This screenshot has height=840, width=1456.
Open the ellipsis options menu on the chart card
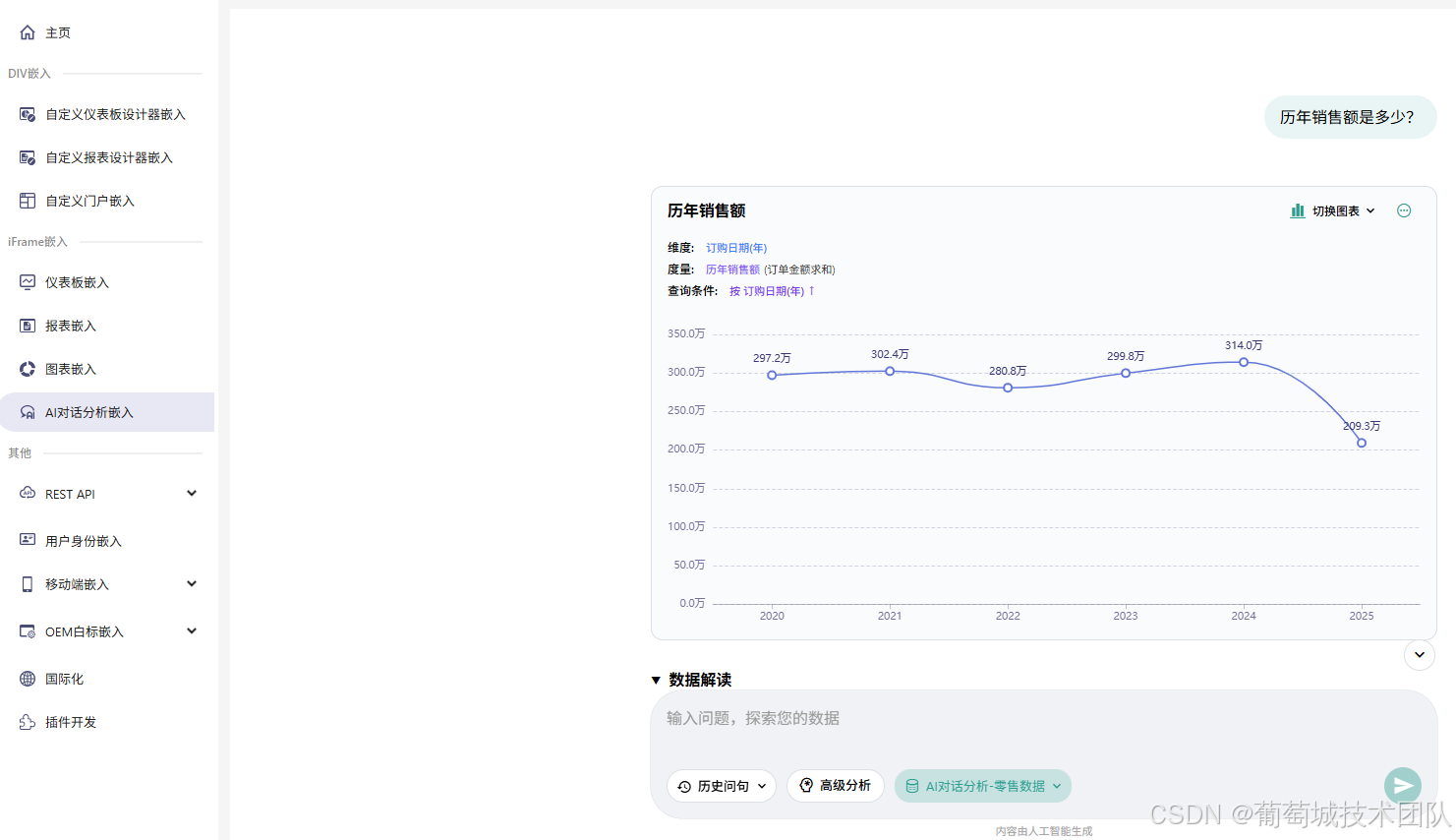click(x=1403, y=210)
